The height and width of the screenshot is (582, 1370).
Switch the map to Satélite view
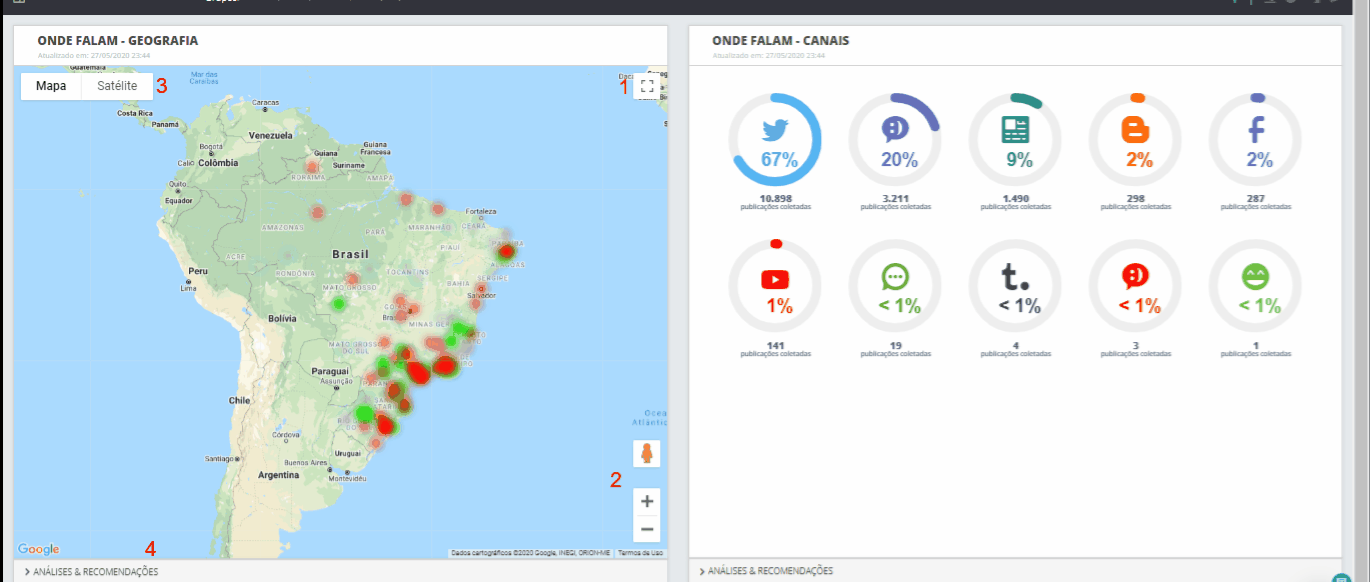click(117, 86)
